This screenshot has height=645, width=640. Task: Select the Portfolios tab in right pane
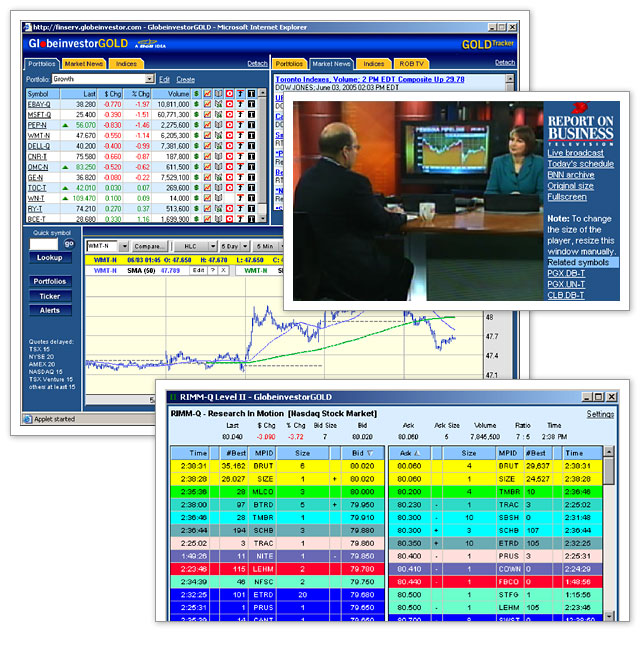[x=289, y=64]
